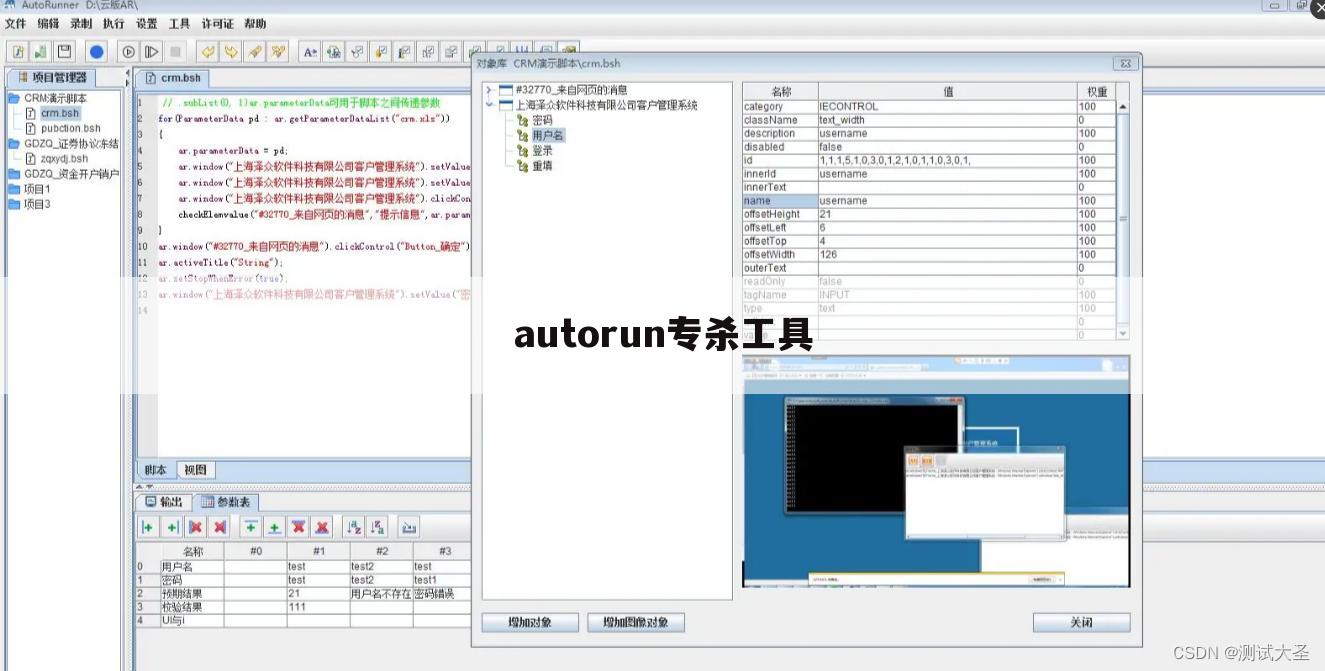Open the 编辑 menu
Image resolution: width=1325 pixels, height=671 pixels.
(x=48, y=24)
